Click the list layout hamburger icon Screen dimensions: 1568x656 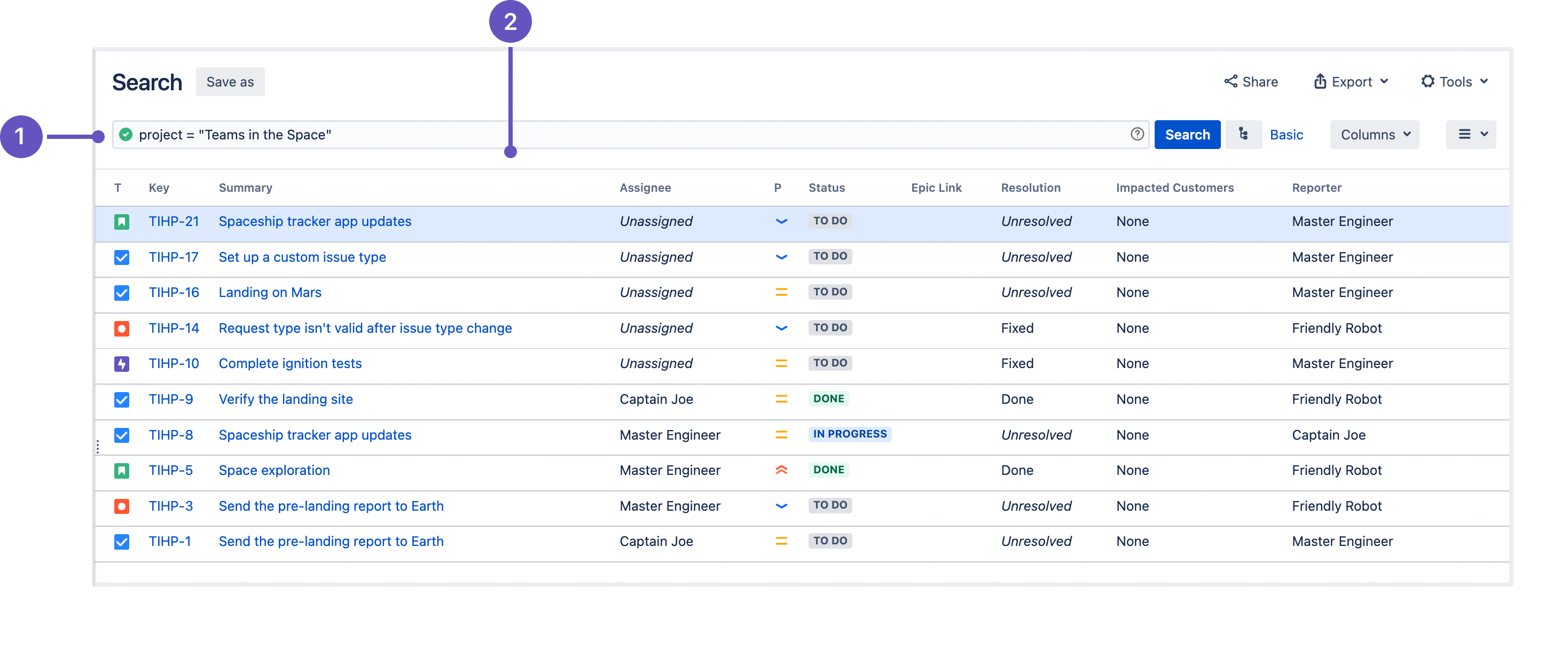click(x=1464, y=134)
